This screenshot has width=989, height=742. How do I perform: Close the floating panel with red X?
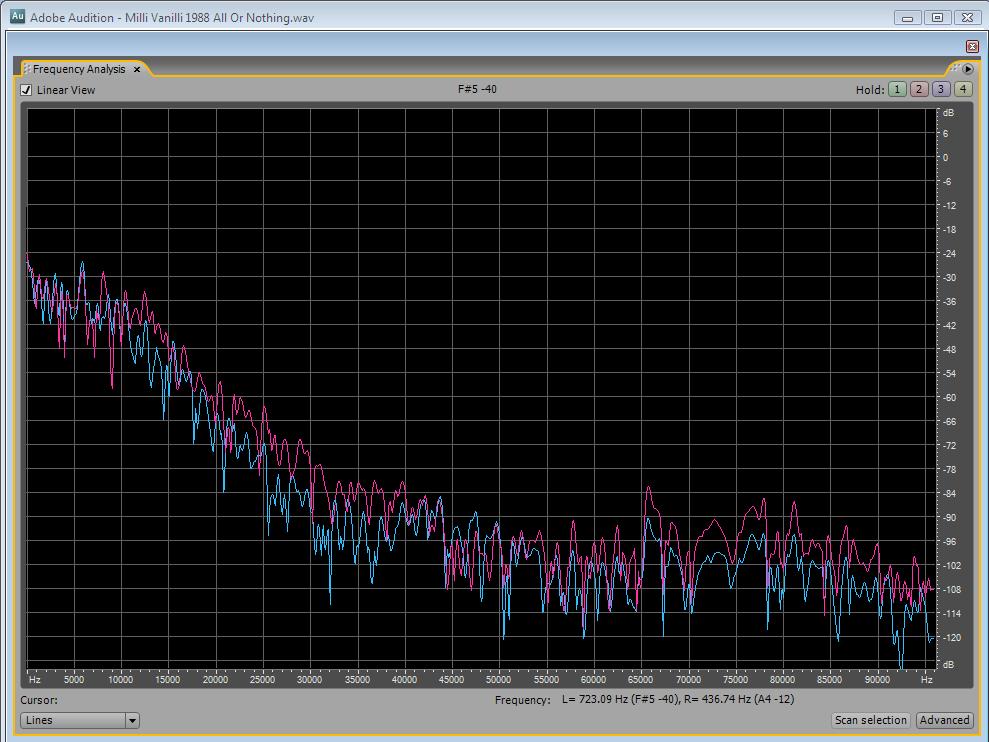[x=972, y=46]
